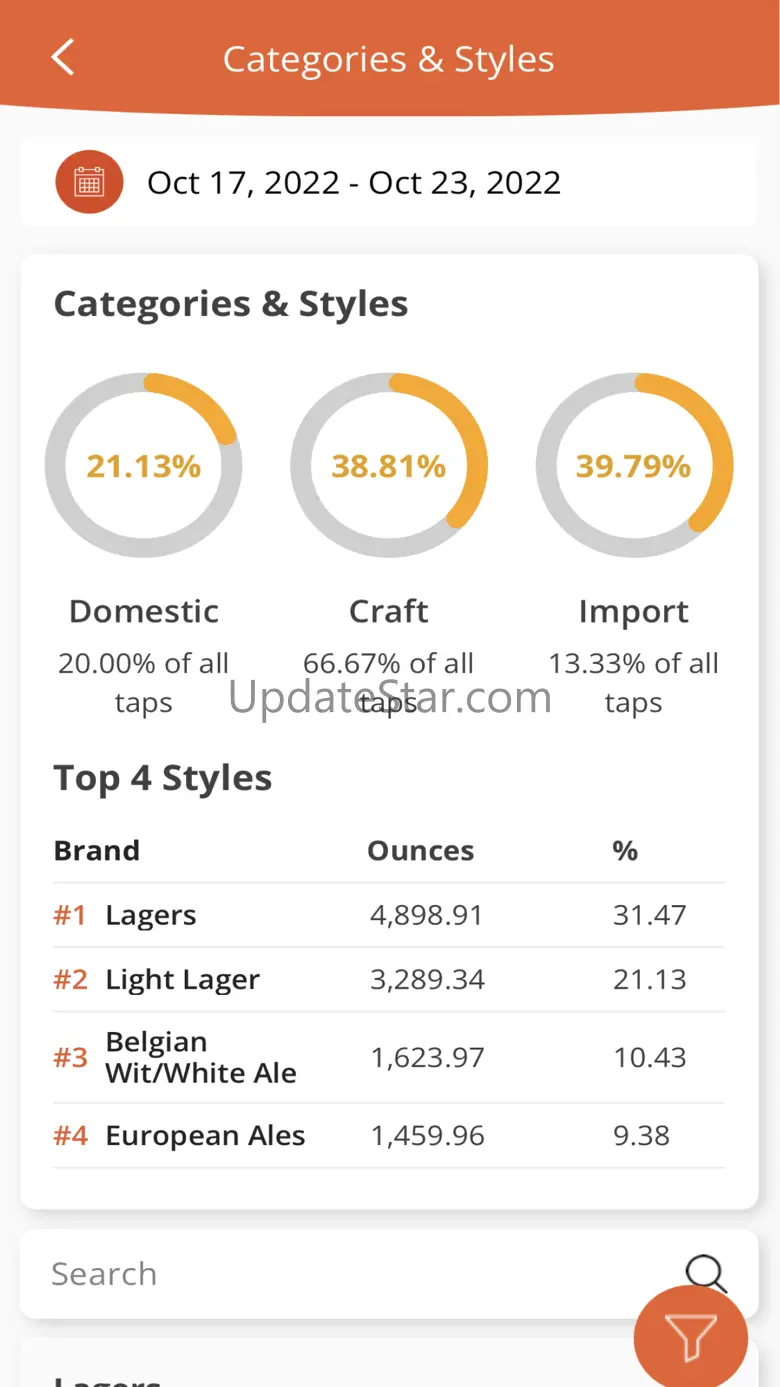
Task: Tap the Import 39.79% donut chart
Action: 634,466
